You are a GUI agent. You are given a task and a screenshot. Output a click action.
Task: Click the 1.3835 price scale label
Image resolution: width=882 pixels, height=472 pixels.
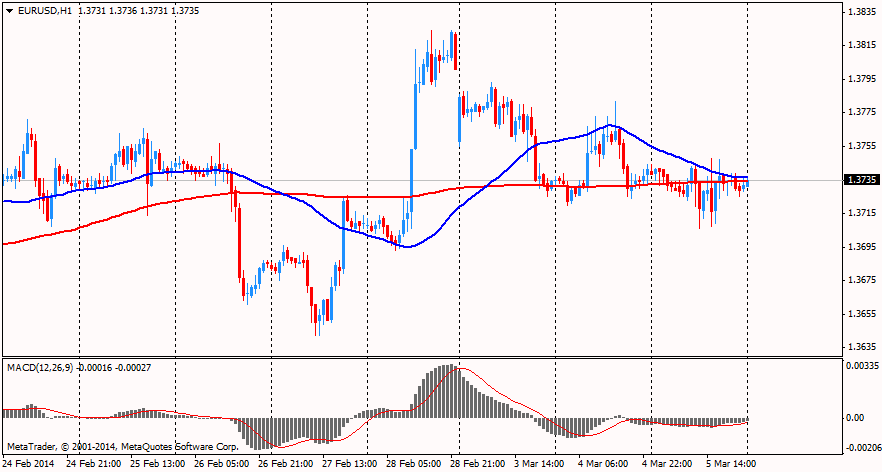coord(861,12)
